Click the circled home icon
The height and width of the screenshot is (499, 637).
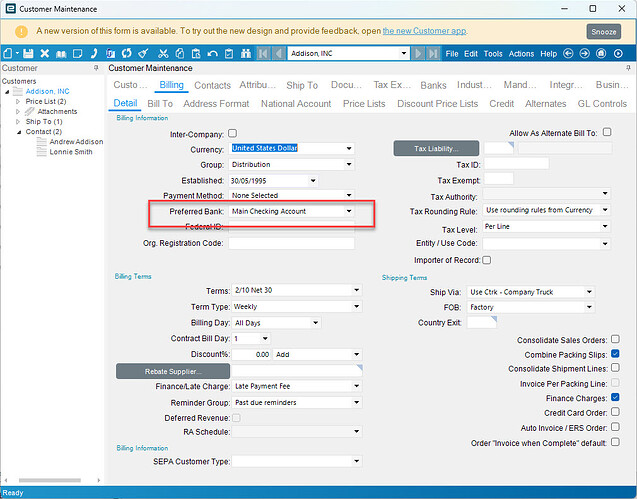coord(601,53)
